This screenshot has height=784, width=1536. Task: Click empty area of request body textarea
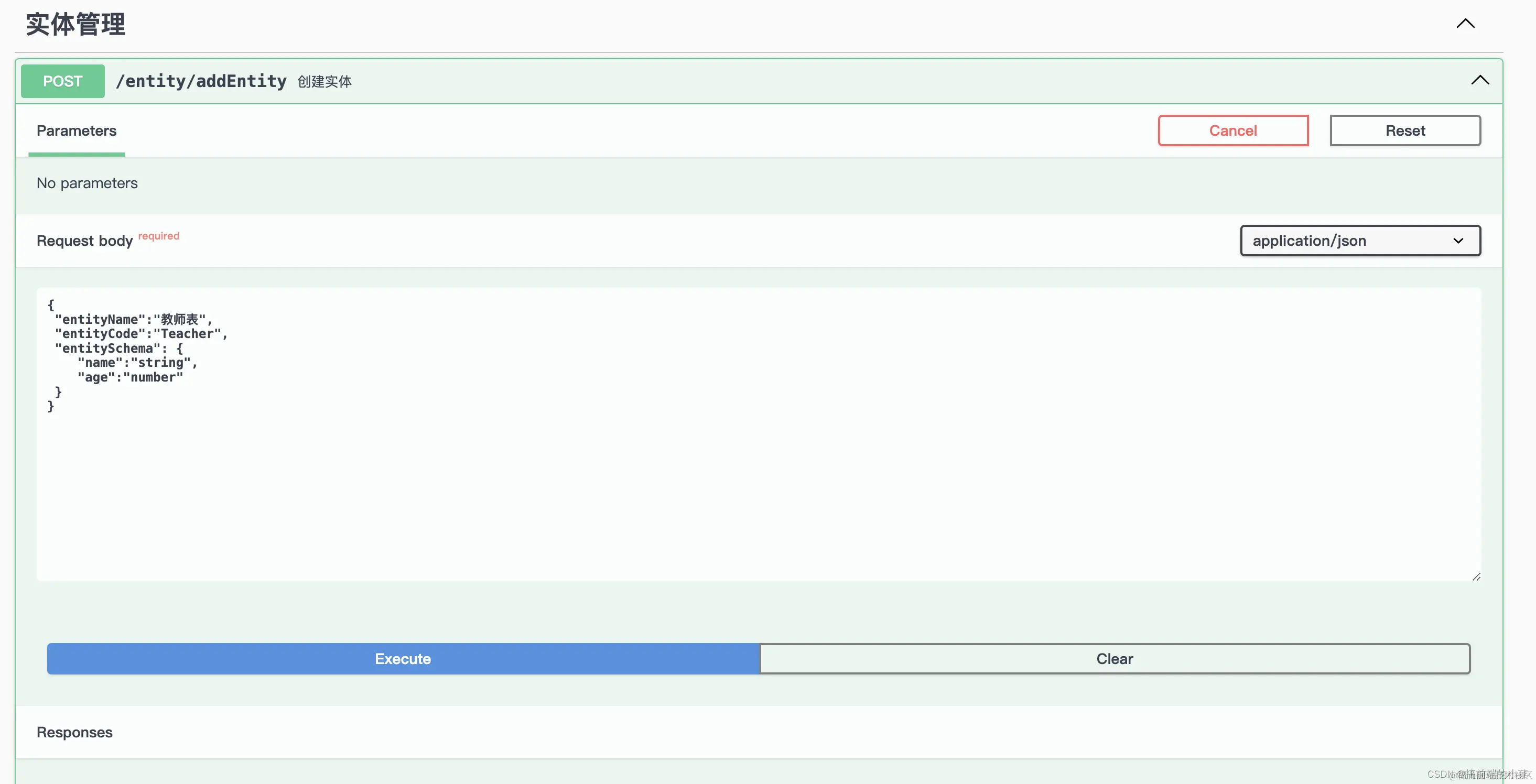(x=758, y=489)
